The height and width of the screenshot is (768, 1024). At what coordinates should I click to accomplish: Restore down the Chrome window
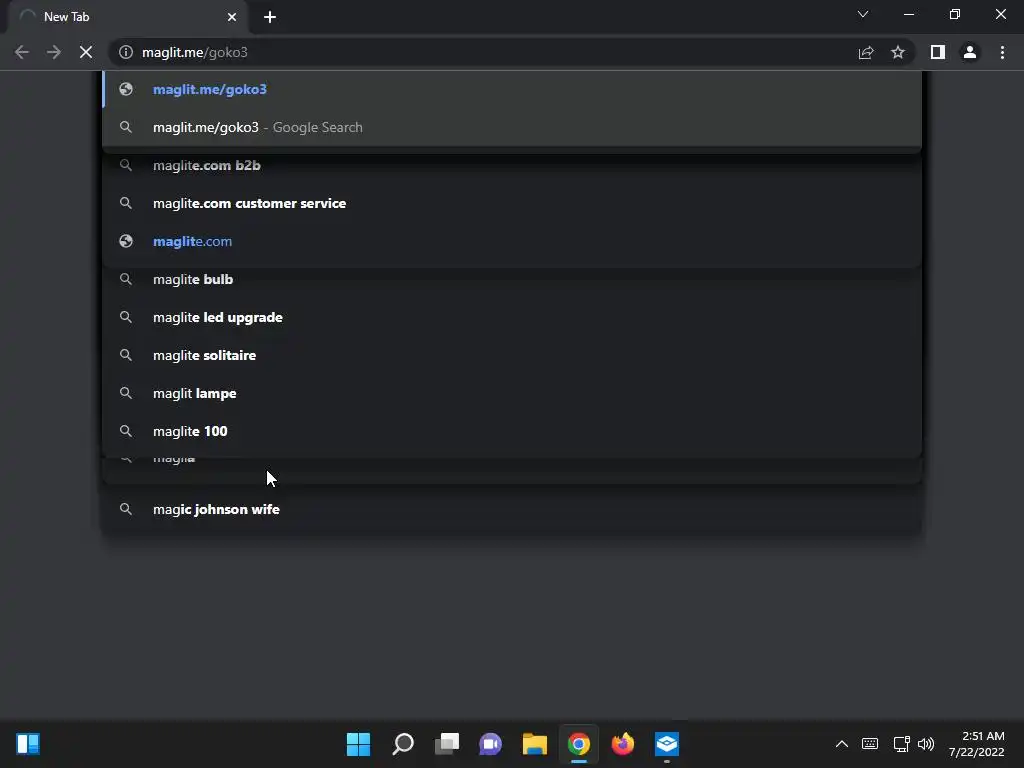955,14
